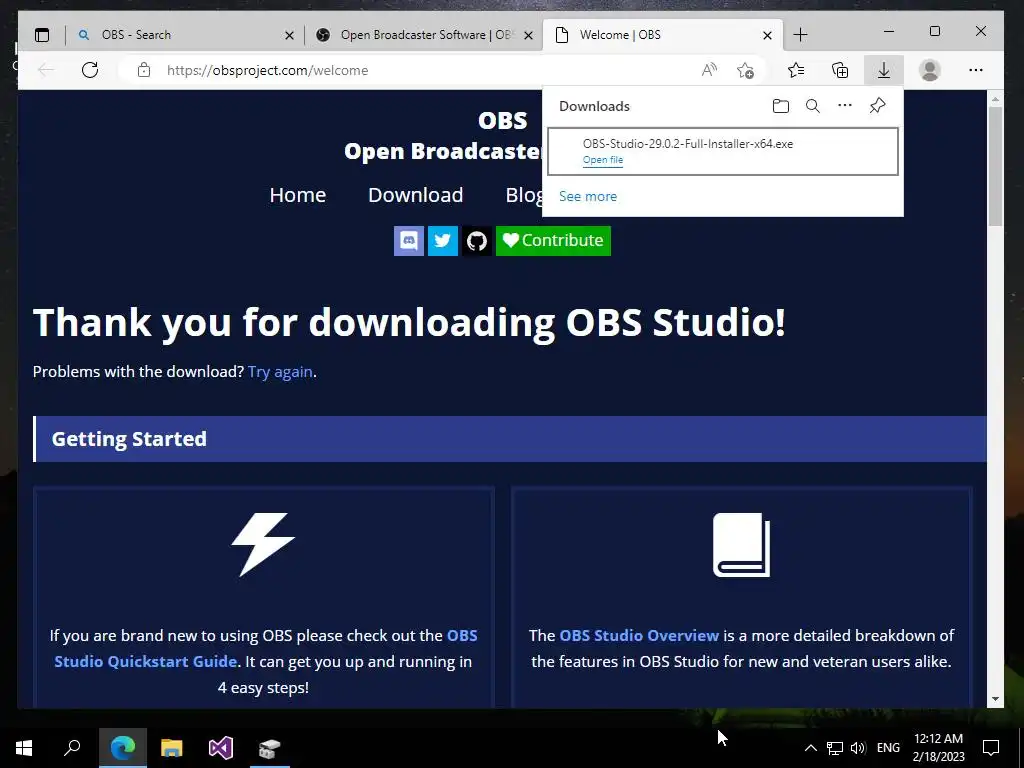Screen dimensions: 1024x768
Task: Pin the Downloads panel
Action: pos(877,105)
